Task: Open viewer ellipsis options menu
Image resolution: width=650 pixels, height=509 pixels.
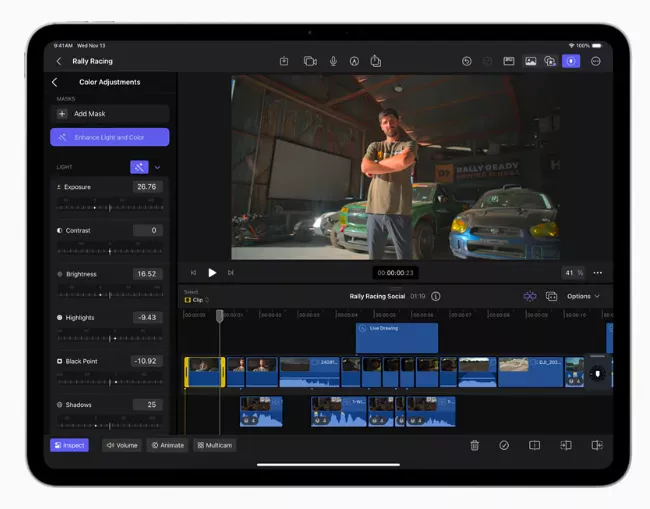Action: coord(598,273)
